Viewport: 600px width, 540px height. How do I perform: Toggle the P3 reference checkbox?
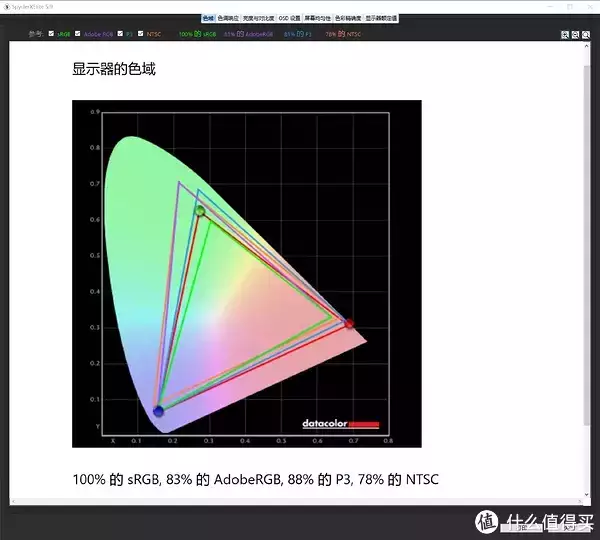120,34
